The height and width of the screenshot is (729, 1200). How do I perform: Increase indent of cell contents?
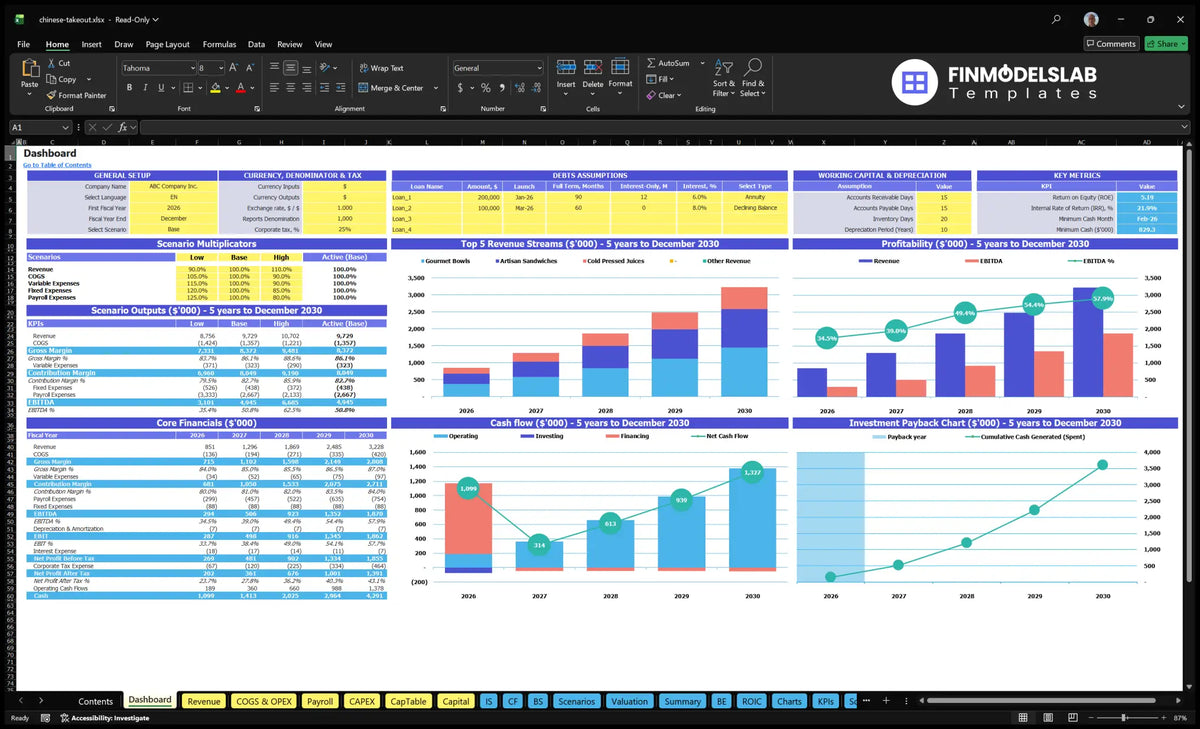[x=339, y=88]
